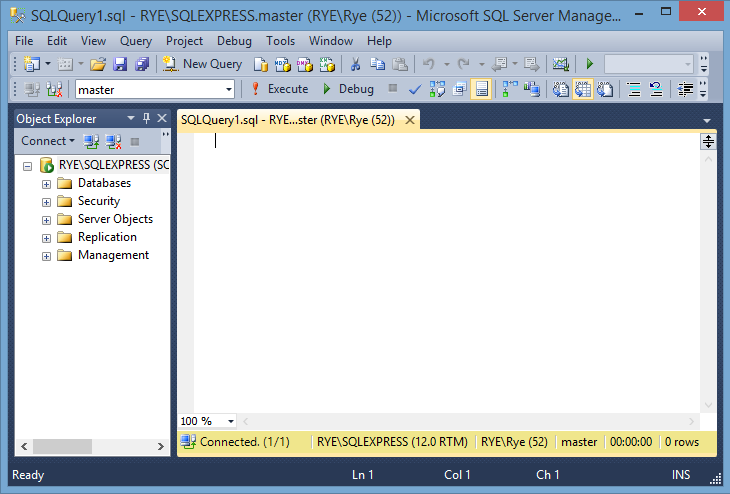Click the Execute button

coord(279,89)
